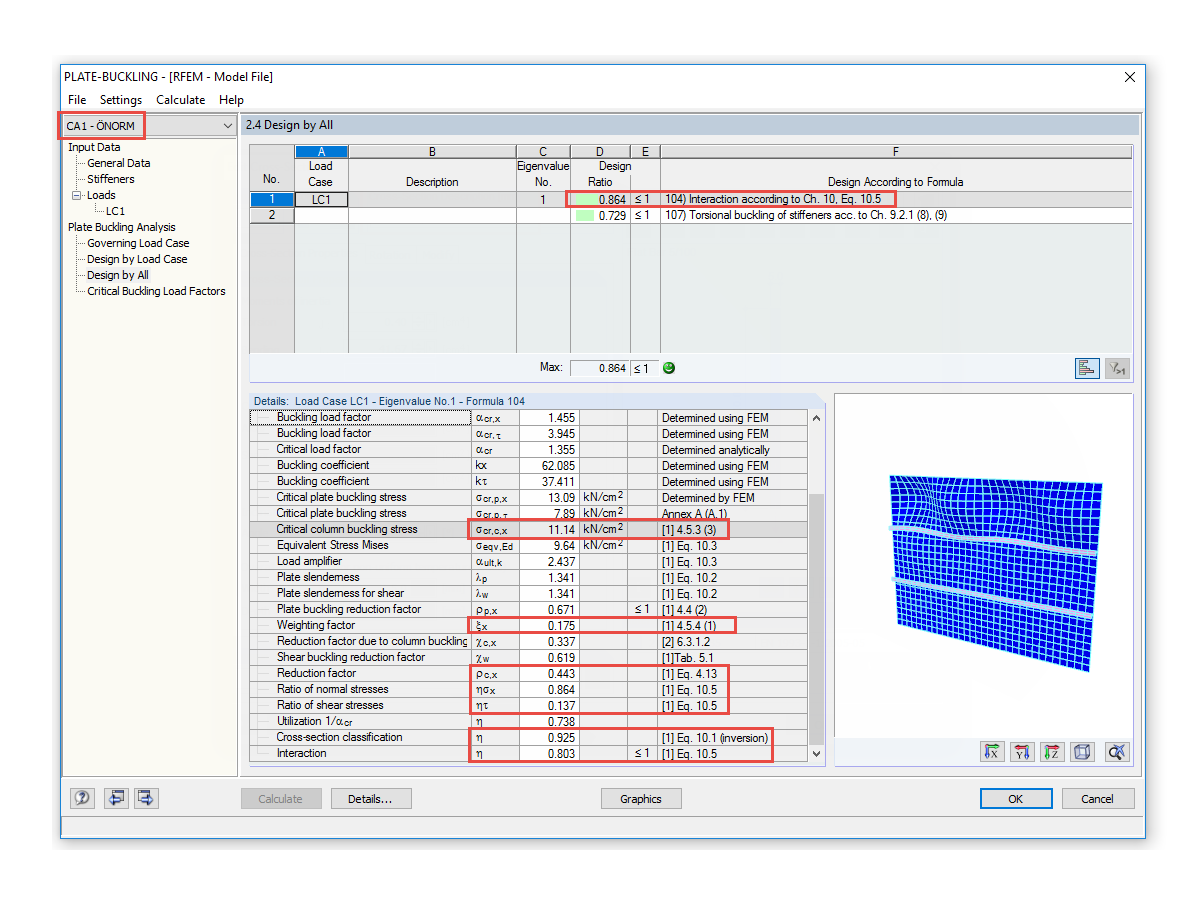Select Plate slenderness for shear row
Screen dimensions: 1200x900
528,593
